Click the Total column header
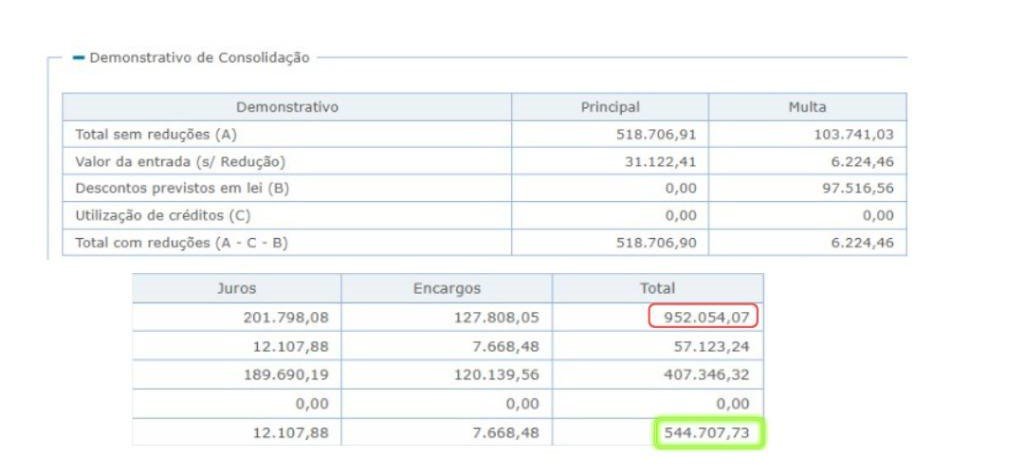Viewport: 1024px width, 474px height. [657, 288]
